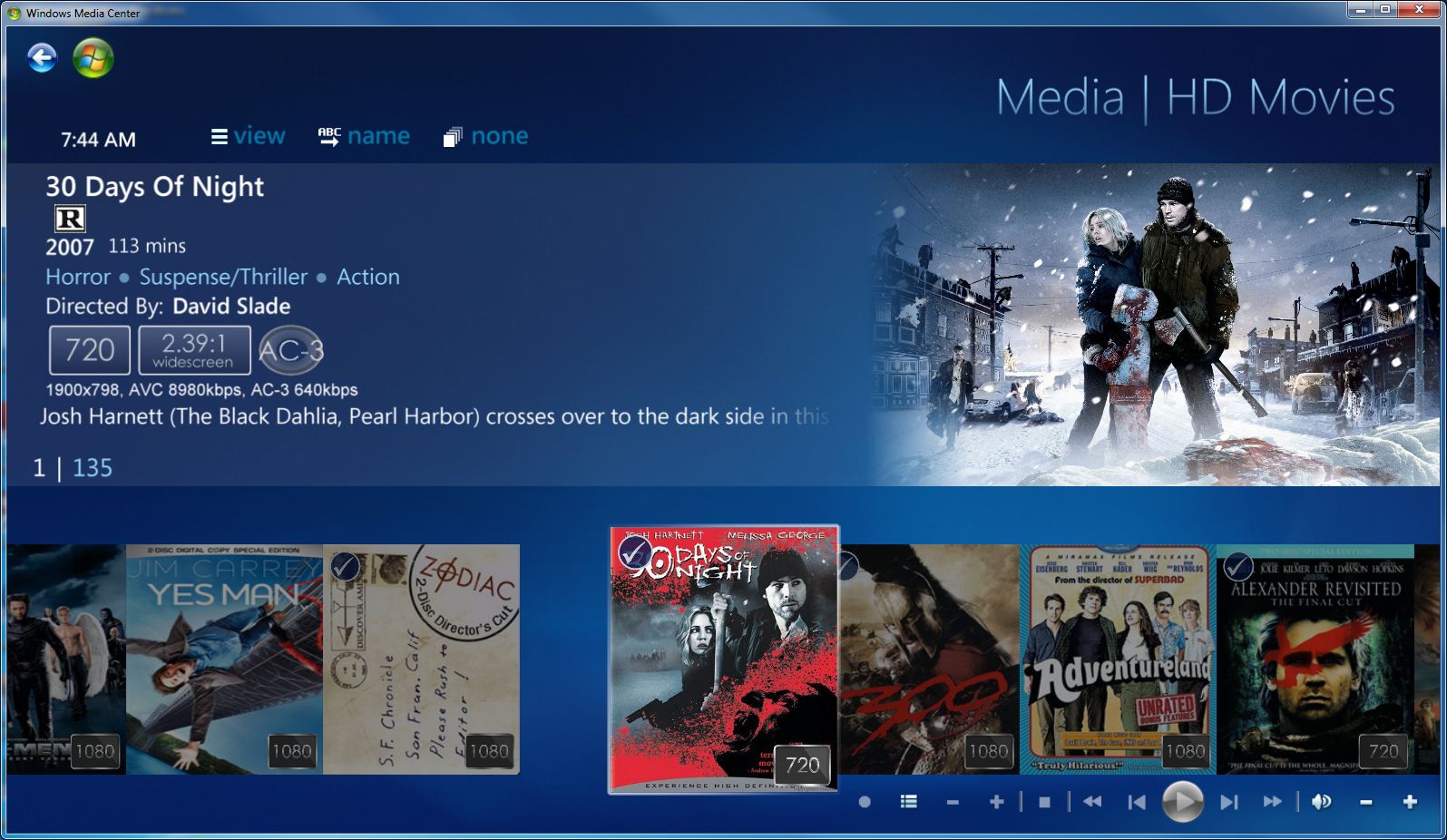1447x840 pixels.
Task: Maximize the Windows Media Center window
Action: click(x=1384, y=10)
